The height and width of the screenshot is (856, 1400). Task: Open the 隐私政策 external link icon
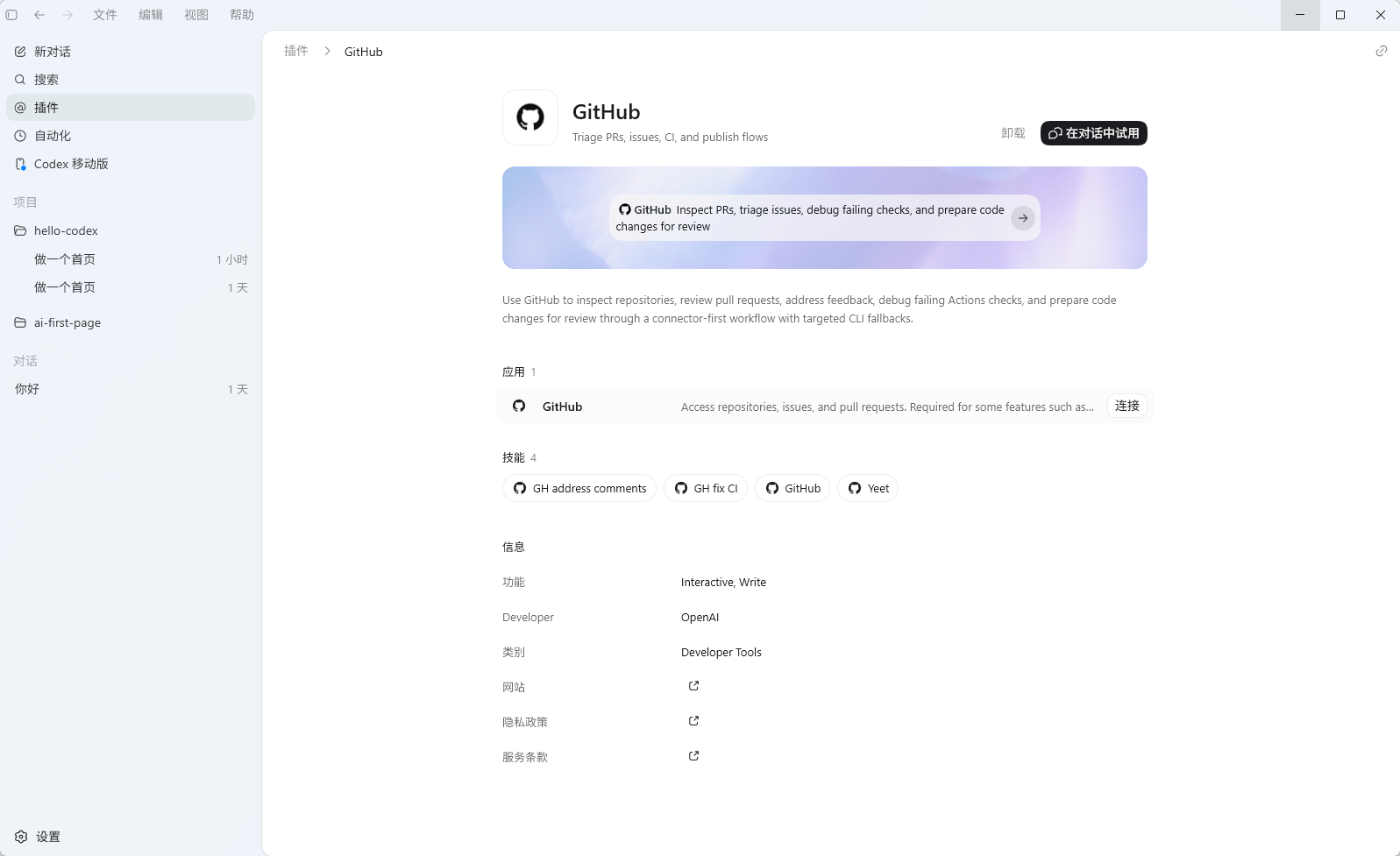point(693,721)
